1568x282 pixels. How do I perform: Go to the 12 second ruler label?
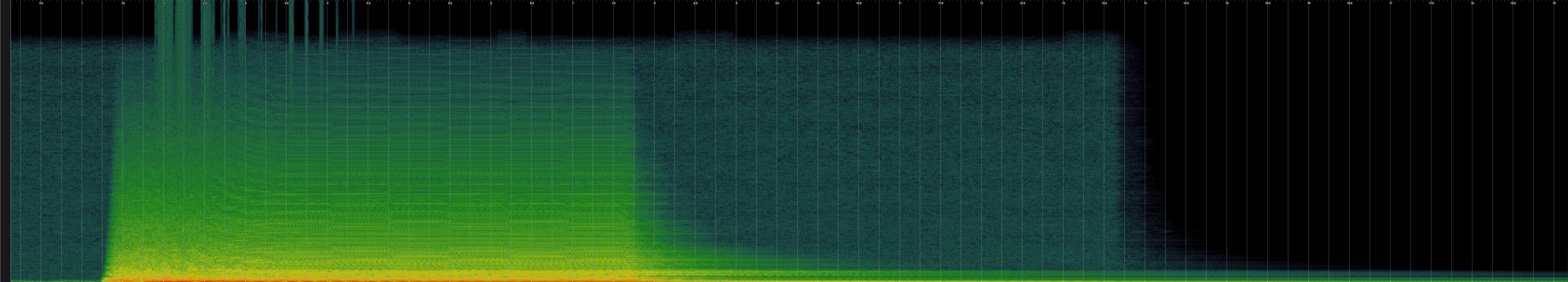click(982, 3)
